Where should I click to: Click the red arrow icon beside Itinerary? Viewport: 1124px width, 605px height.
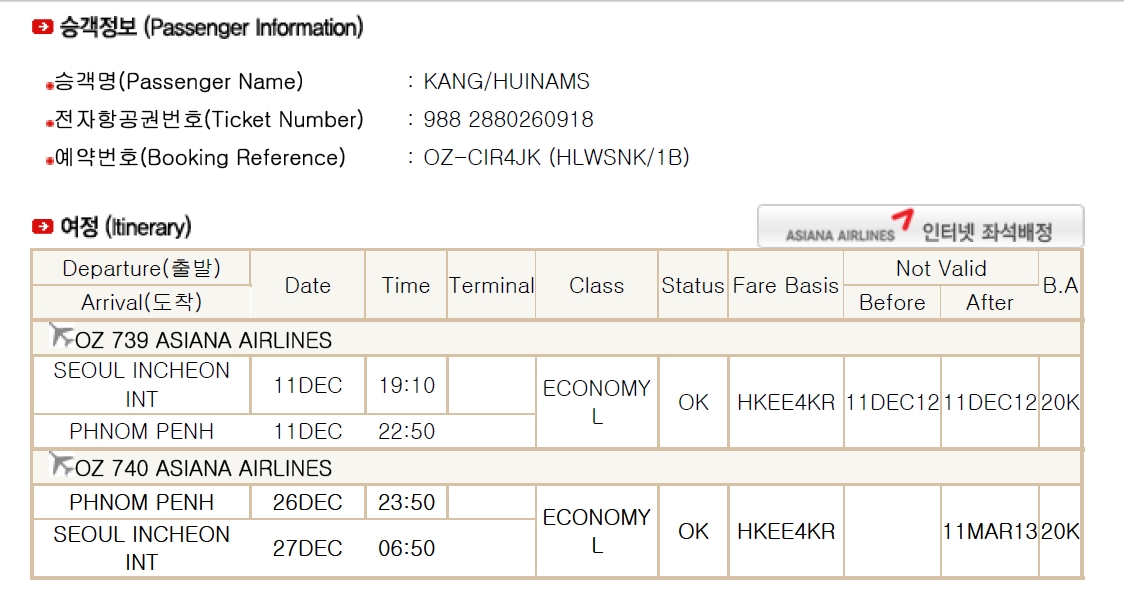pos(42,227)
